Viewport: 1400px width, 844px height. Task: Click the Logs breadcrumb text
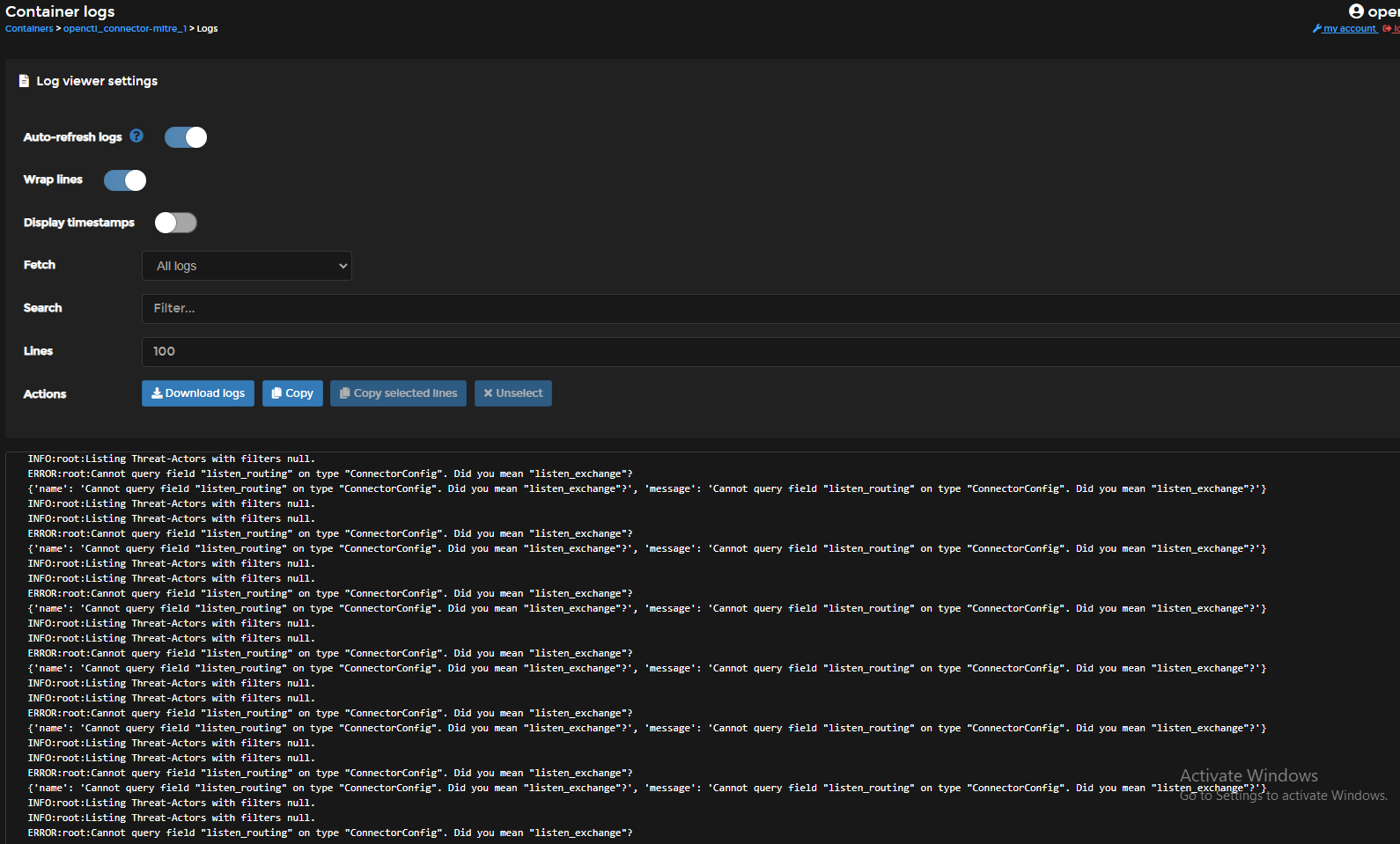coord(207,29)
